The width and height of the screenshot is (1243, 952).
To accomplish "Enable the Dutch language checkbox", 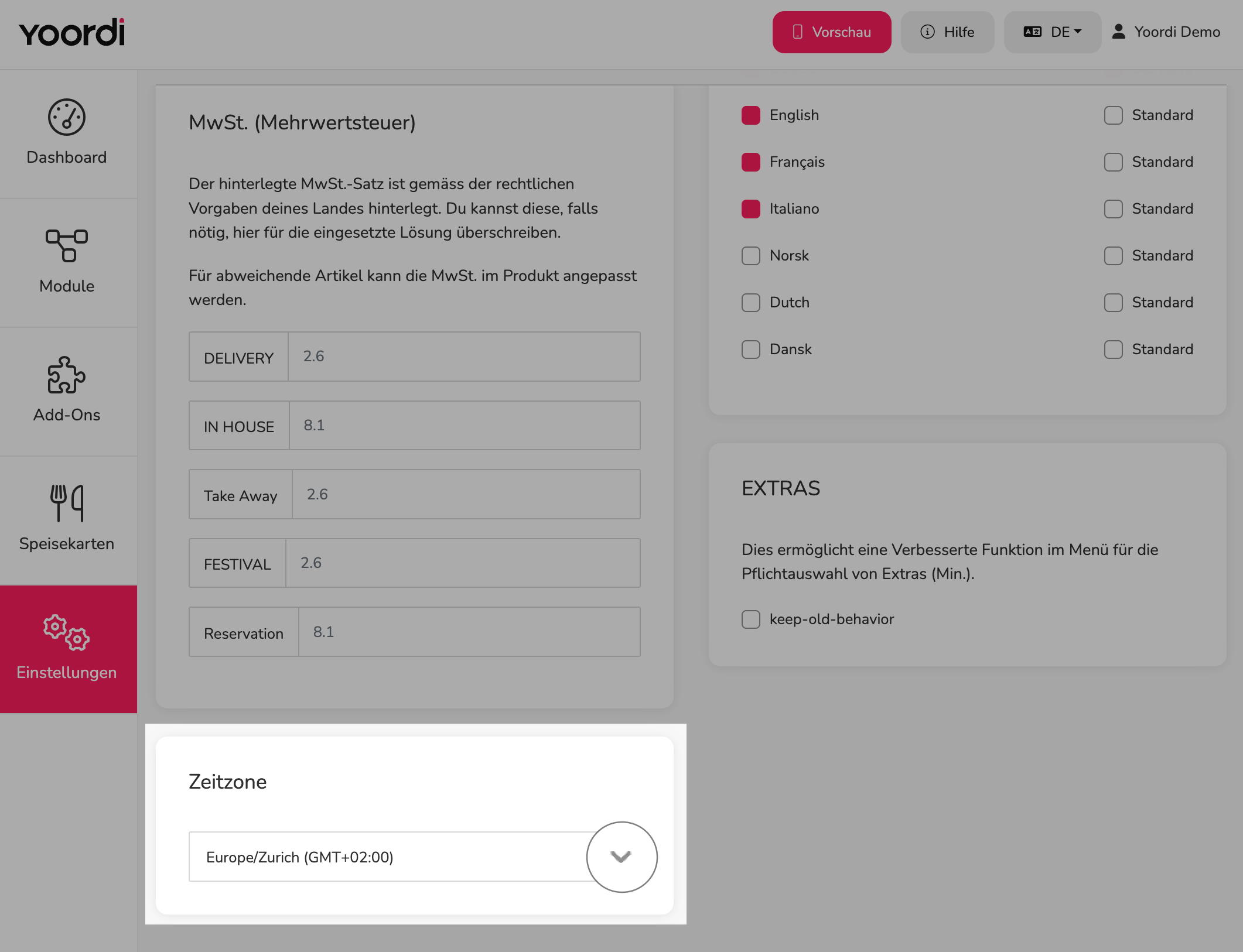I will pyautogui.click(x=751, y=303).
